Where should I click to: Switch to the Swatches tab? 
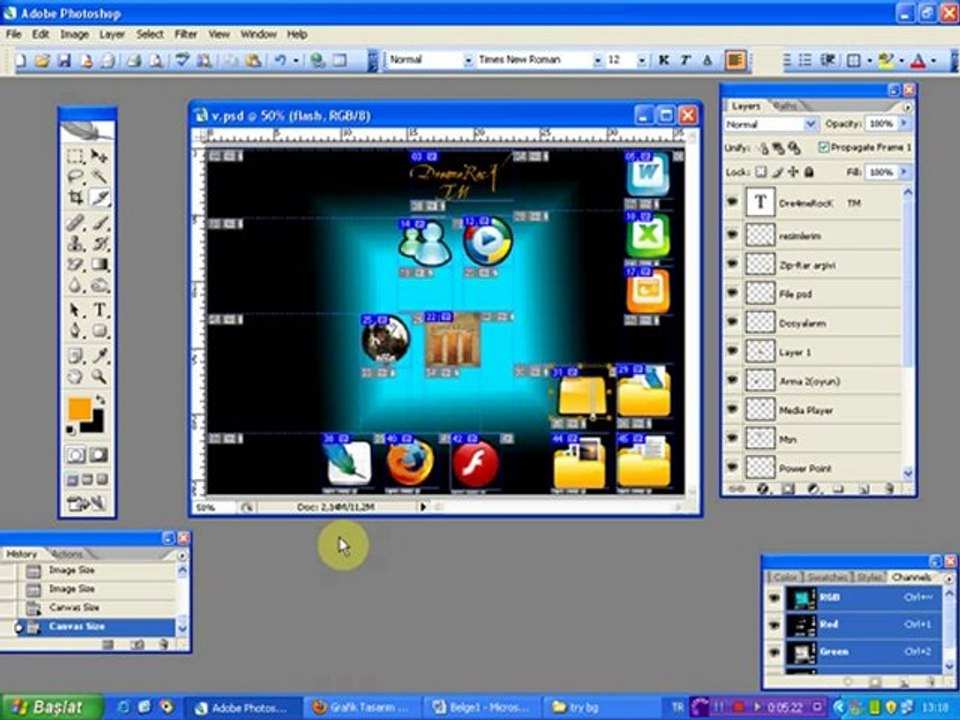(827, 577)
